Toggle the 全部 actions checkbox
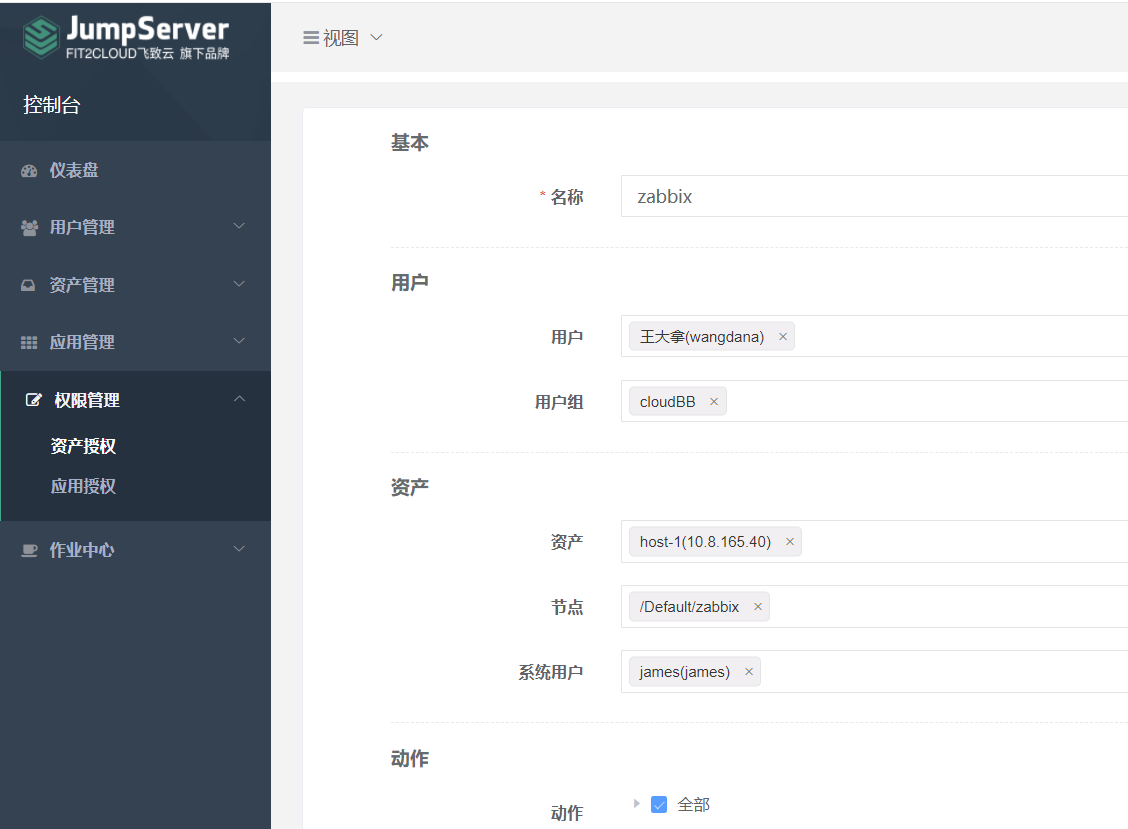This screenshot has width=1128, height=829. point(659,805)
